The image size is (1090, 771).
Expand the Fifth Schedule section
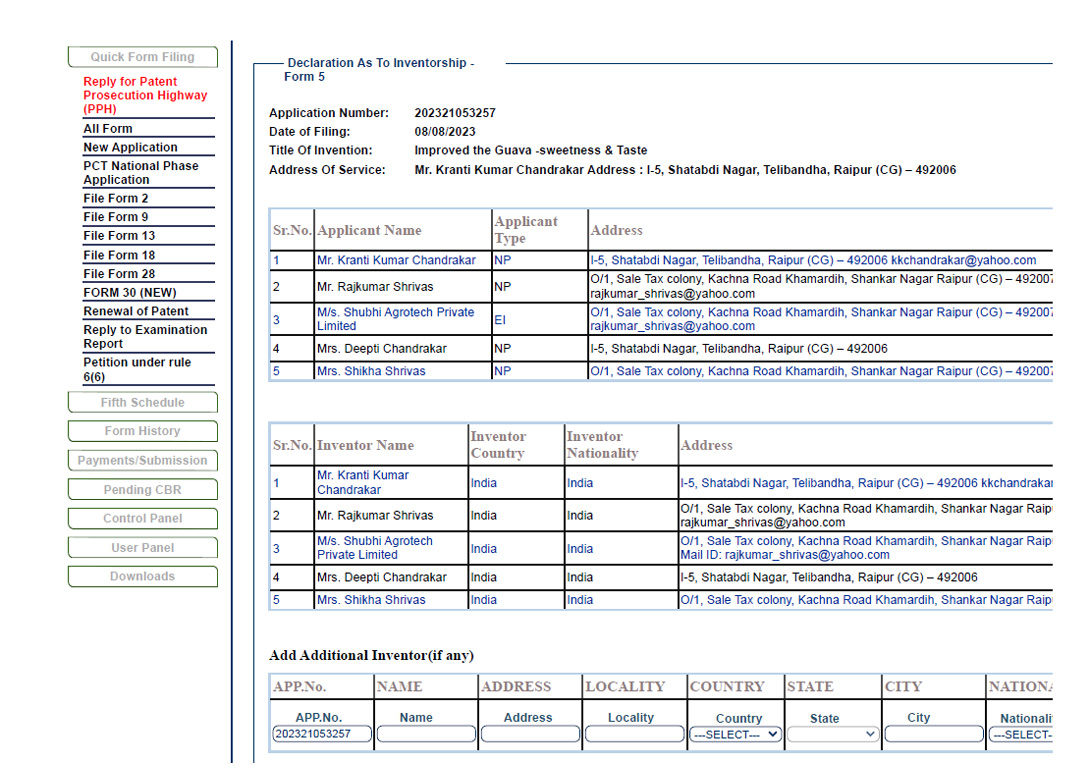point(142,402)
